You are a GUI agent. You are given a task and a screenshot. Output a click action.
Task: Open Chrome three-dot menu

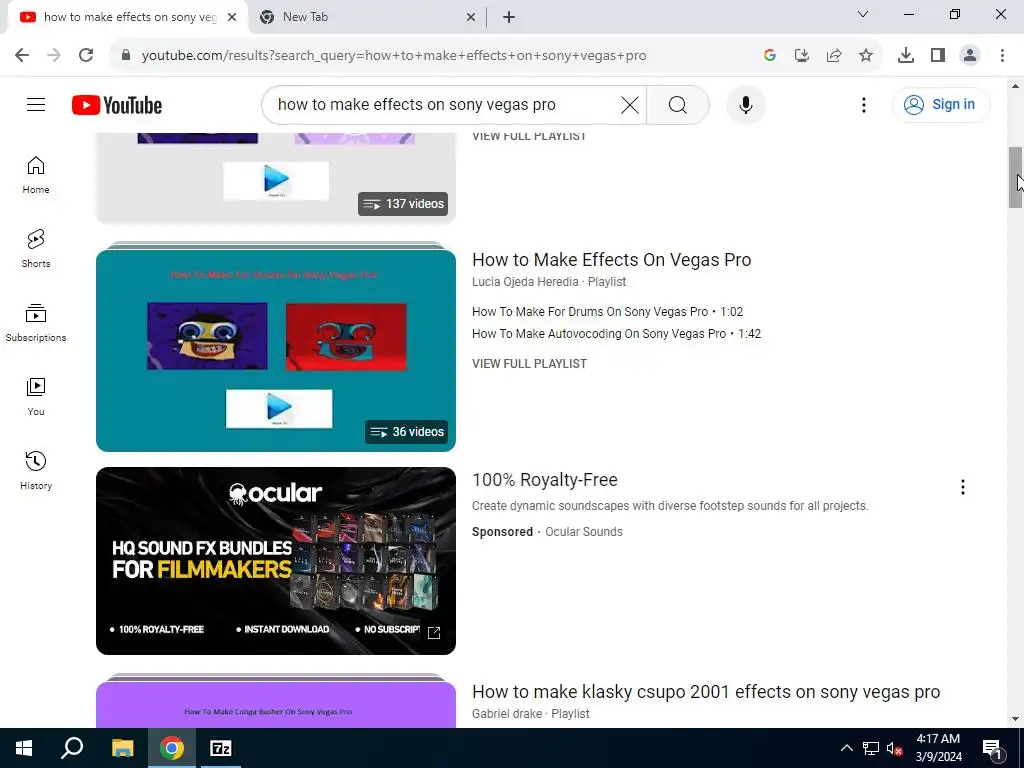pos(1002,56)
